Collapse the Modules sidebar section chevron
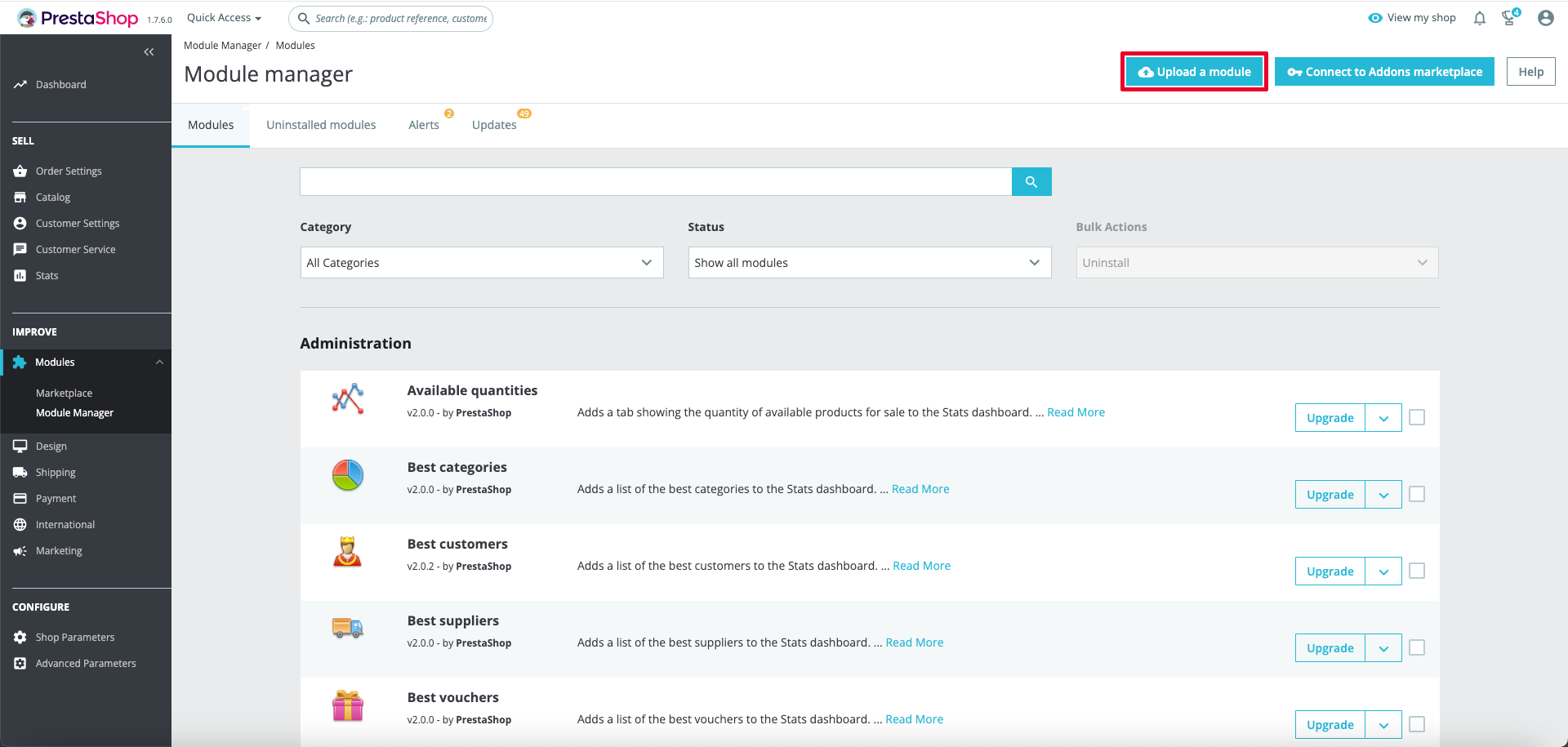 pyautogui.click(x=159, y=362)
